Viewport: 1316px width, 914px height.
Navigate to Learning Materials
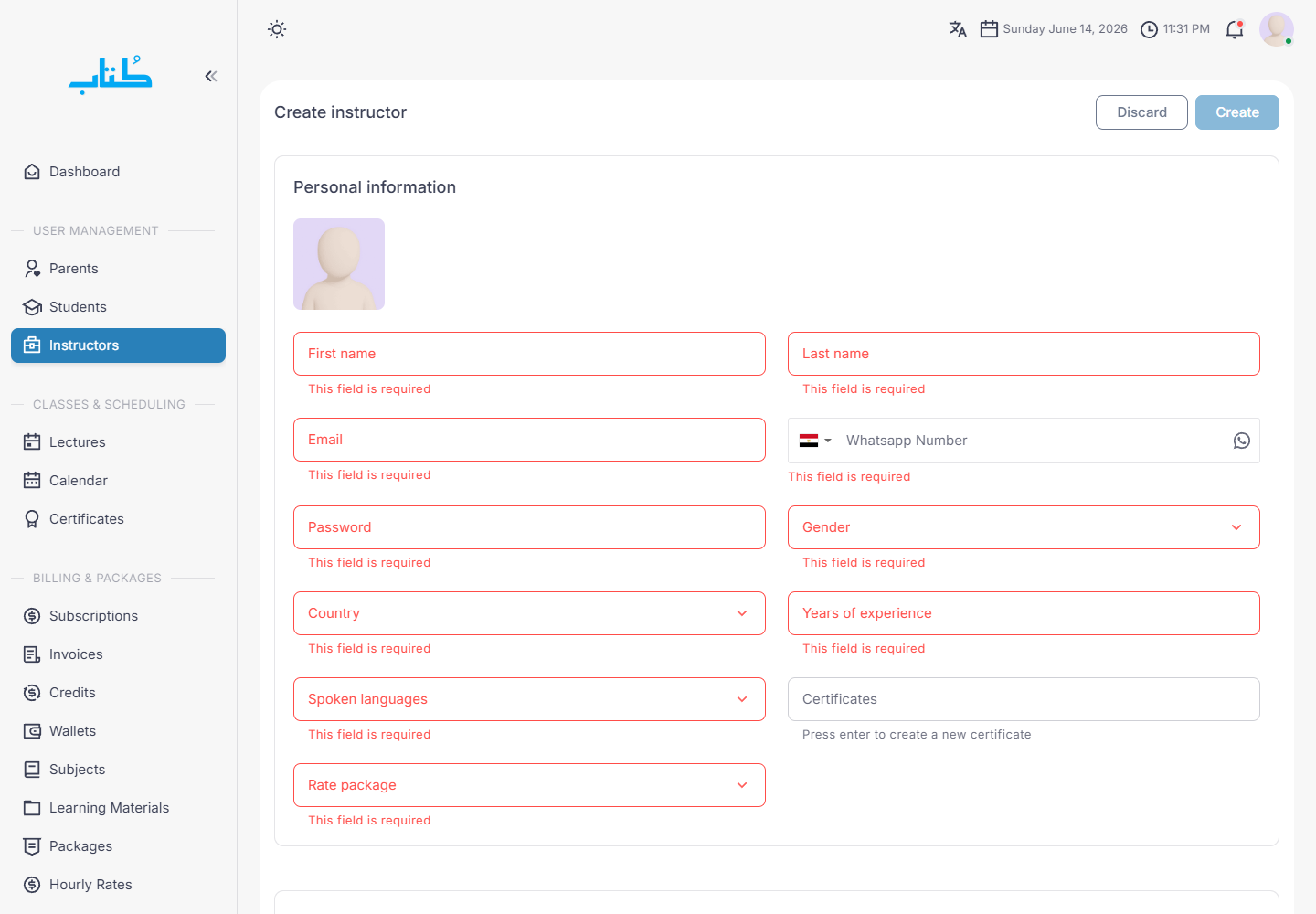[118, 808]
